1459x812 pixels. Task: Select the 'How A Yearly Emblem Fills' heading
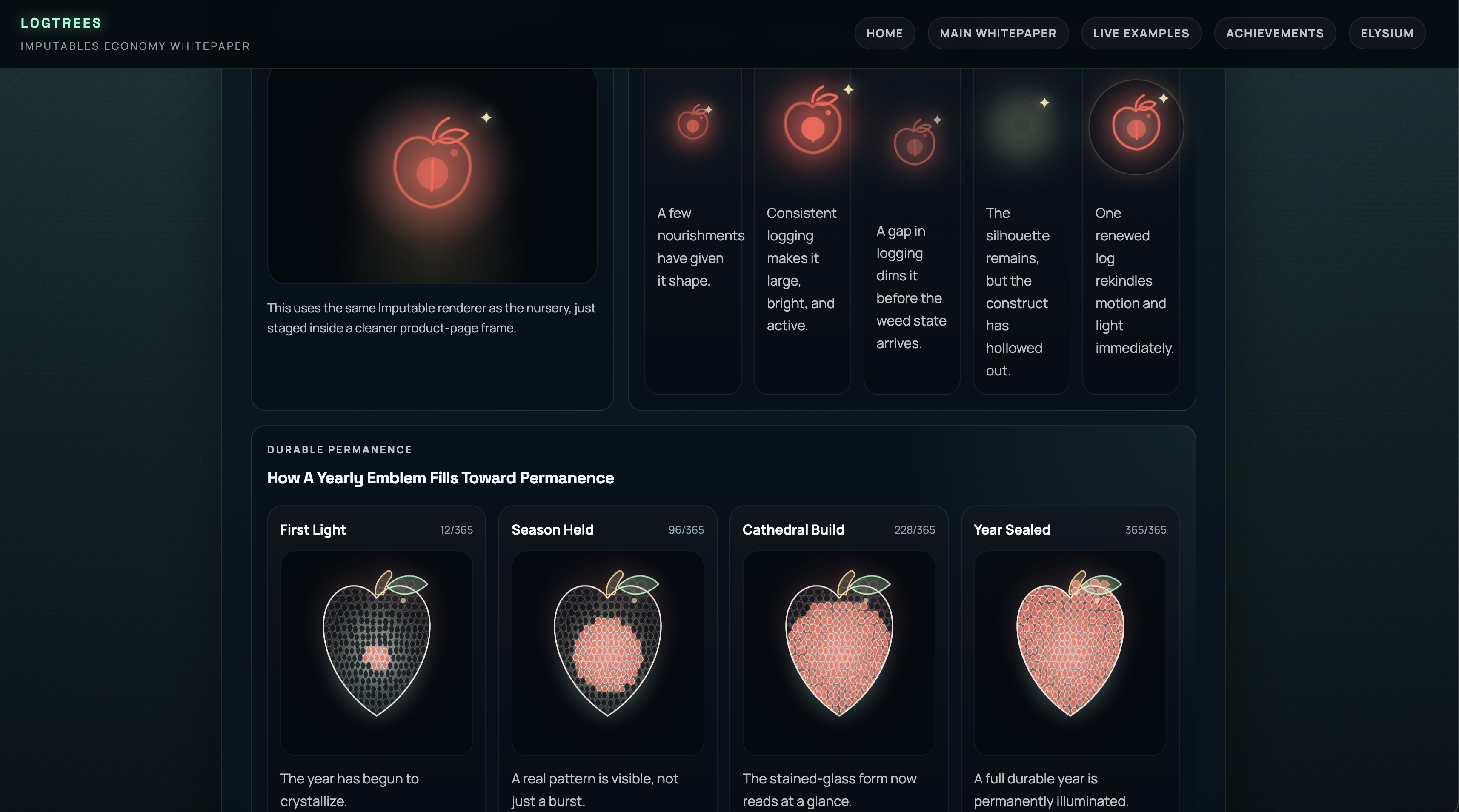click(x=440, y=478)
